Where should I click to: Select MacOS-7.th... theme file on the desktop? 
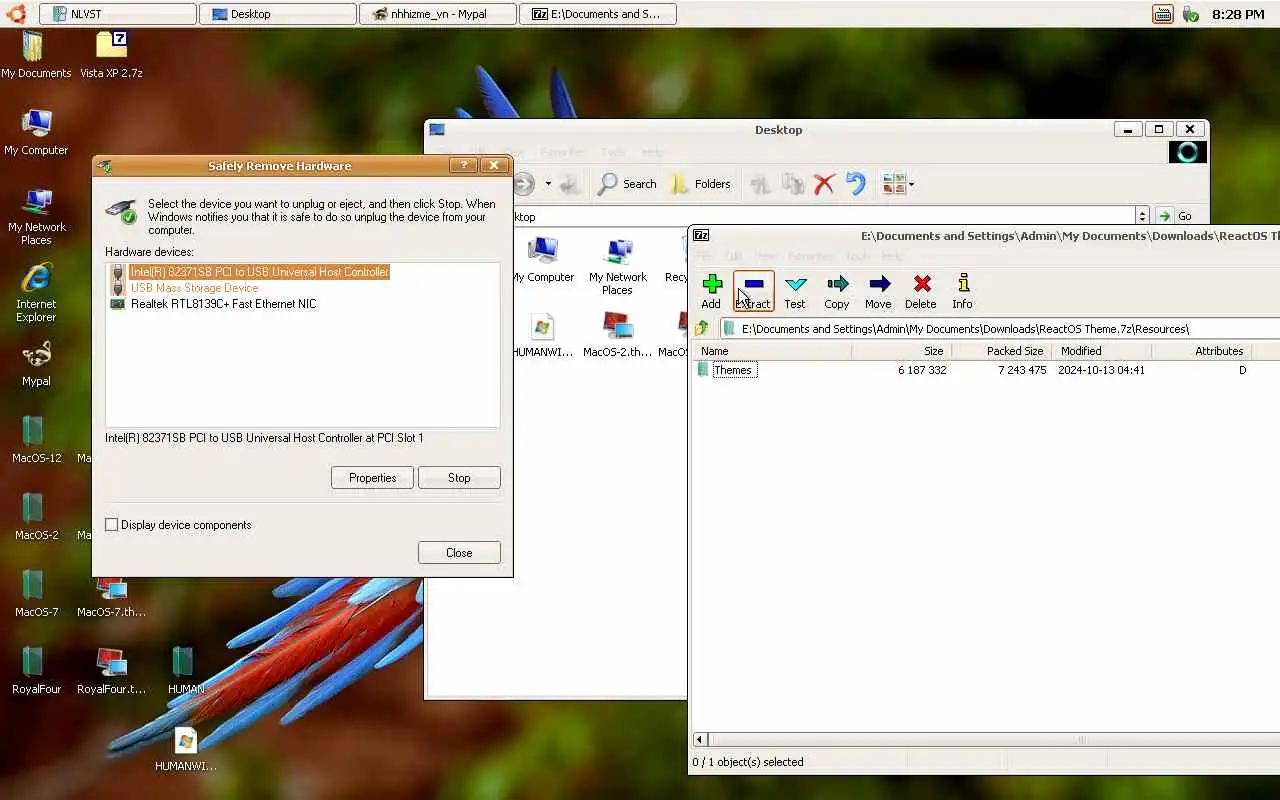tap(111, 598)
